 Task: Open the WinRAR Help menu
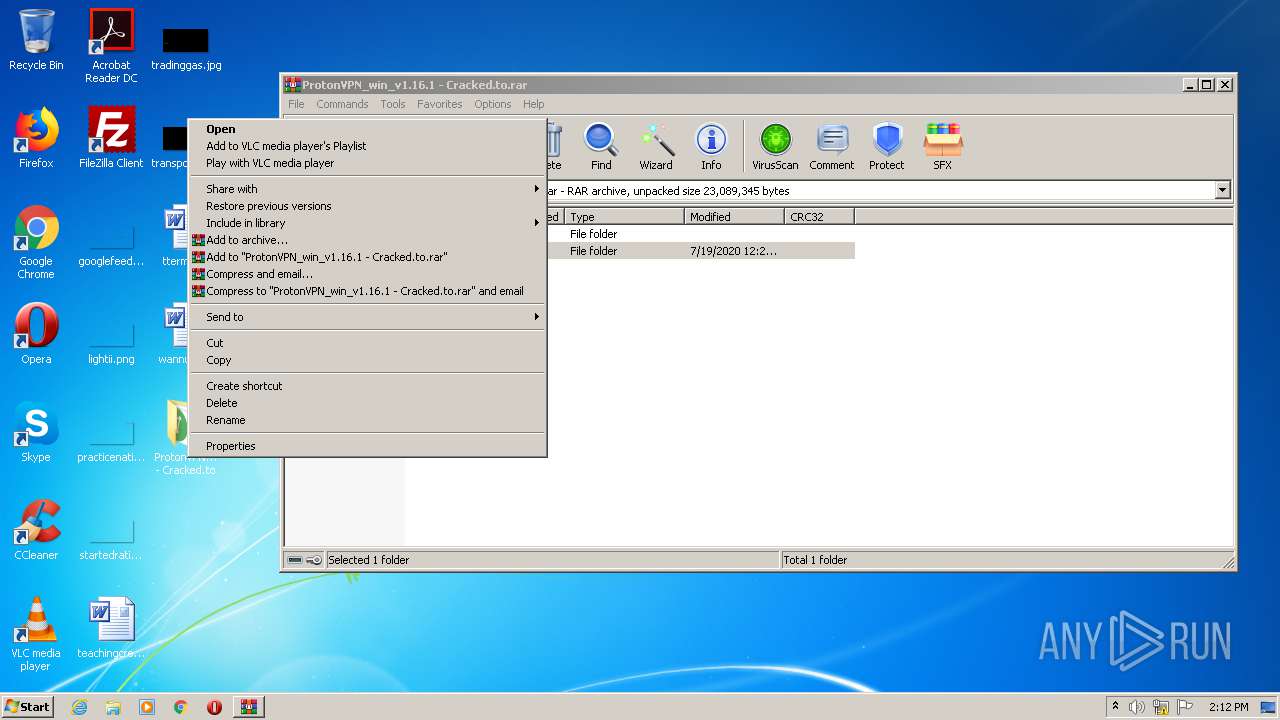point(534,104)
